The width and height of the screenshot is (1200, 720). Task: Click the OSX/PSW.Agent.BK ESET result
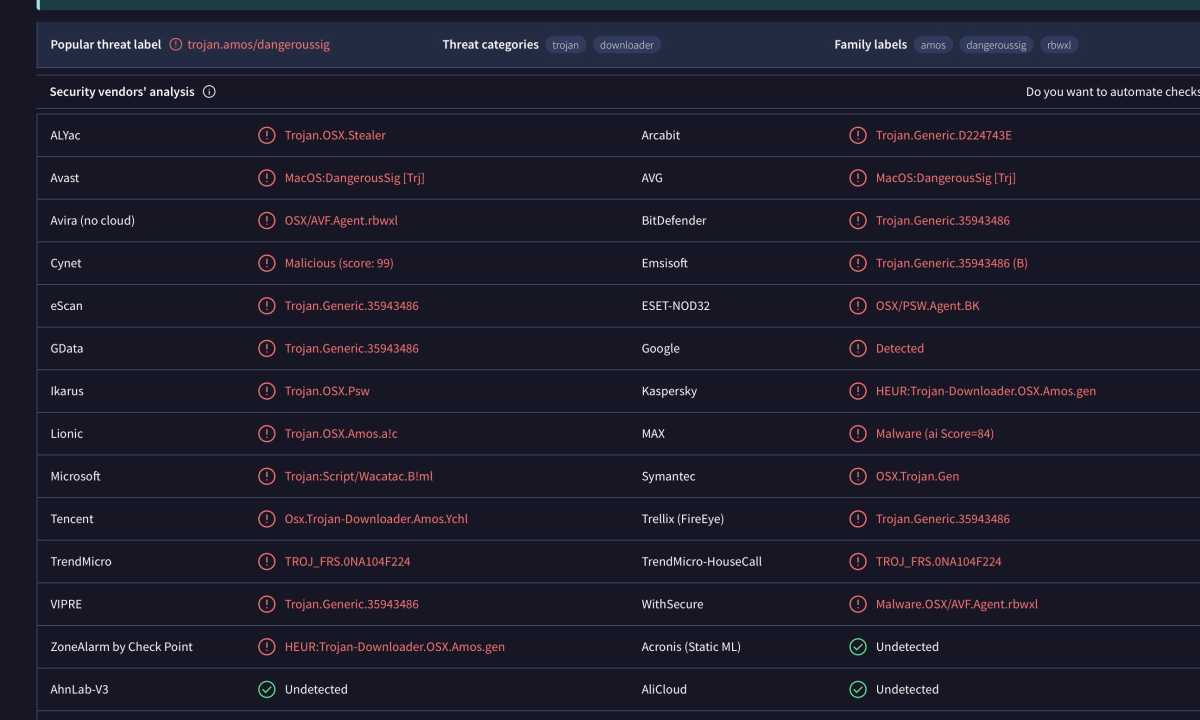928,306
